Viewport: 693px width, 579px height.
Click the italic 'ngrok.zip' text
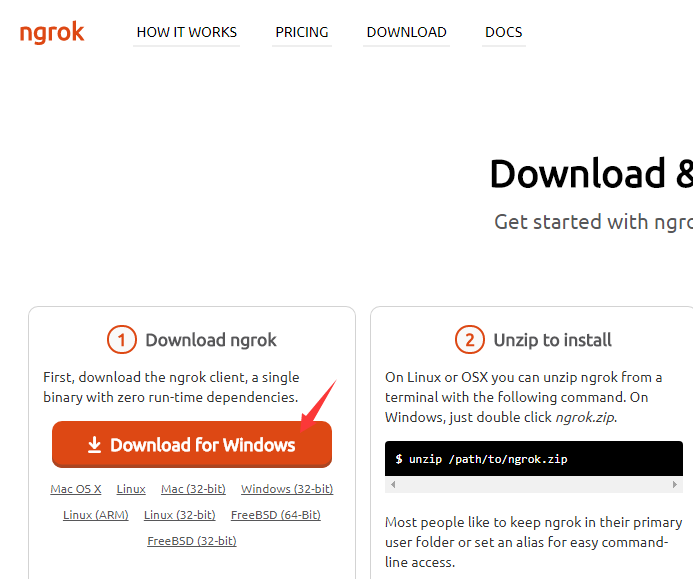[585, 417]
